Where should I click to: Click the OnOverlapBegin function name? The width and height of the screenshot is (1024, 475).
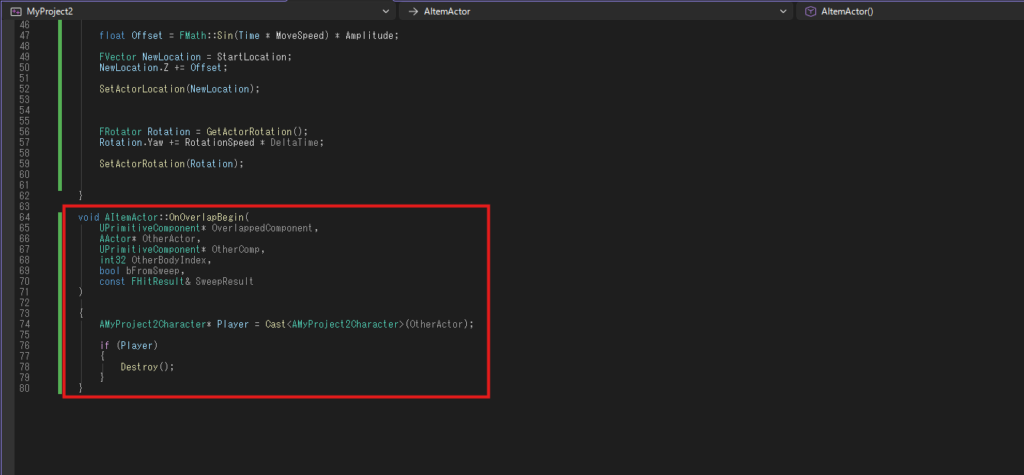tap(199, 217)
